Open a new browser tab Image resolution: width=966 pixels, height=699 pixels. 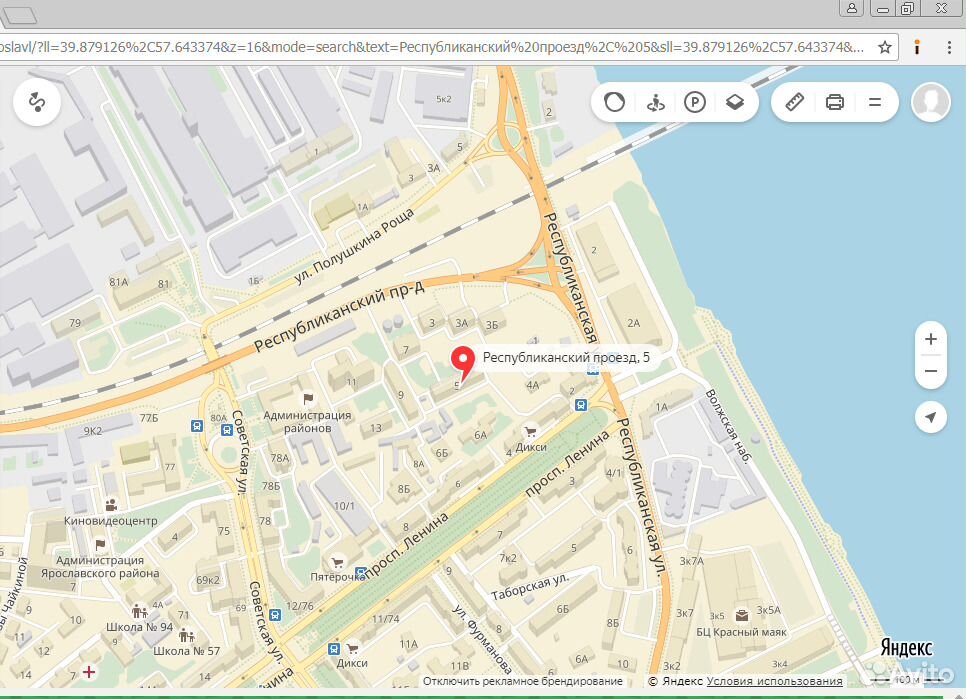pyautogui.click(x=18, y=14)
